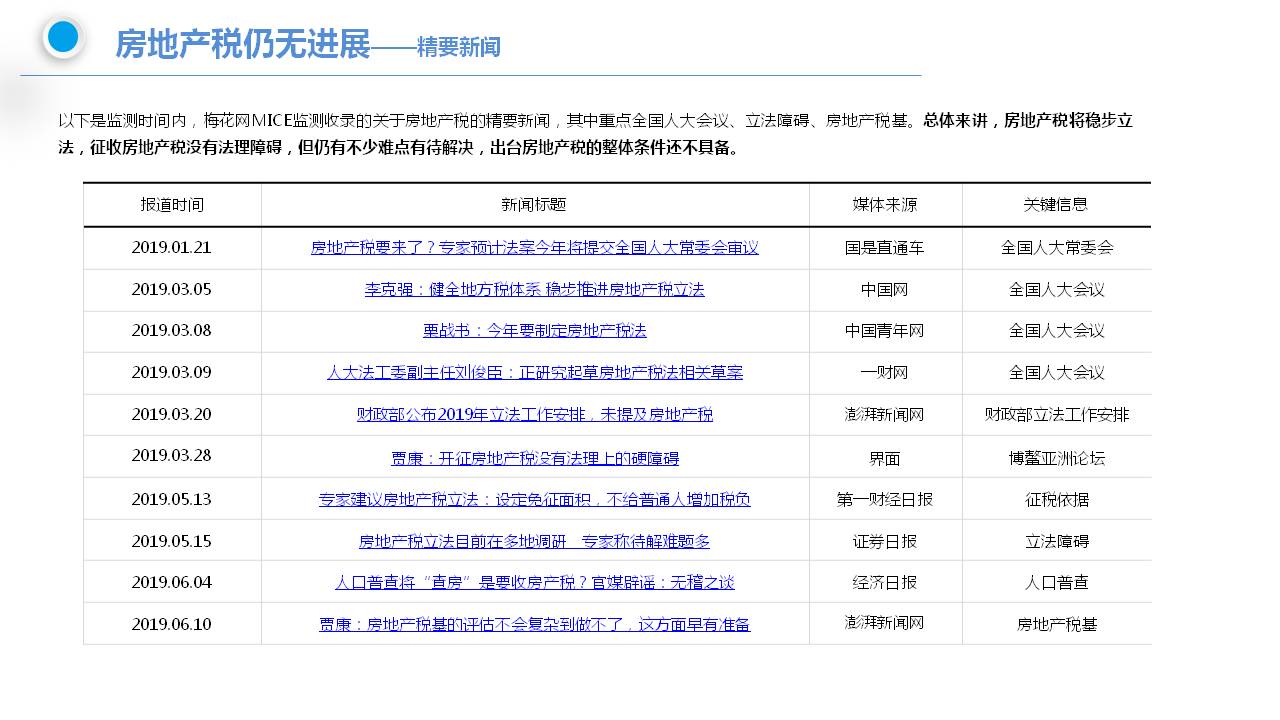Follow the 栗战书 今年要制定房地产税法 link
Screen dimensions: 1280x720
(534, 331)
